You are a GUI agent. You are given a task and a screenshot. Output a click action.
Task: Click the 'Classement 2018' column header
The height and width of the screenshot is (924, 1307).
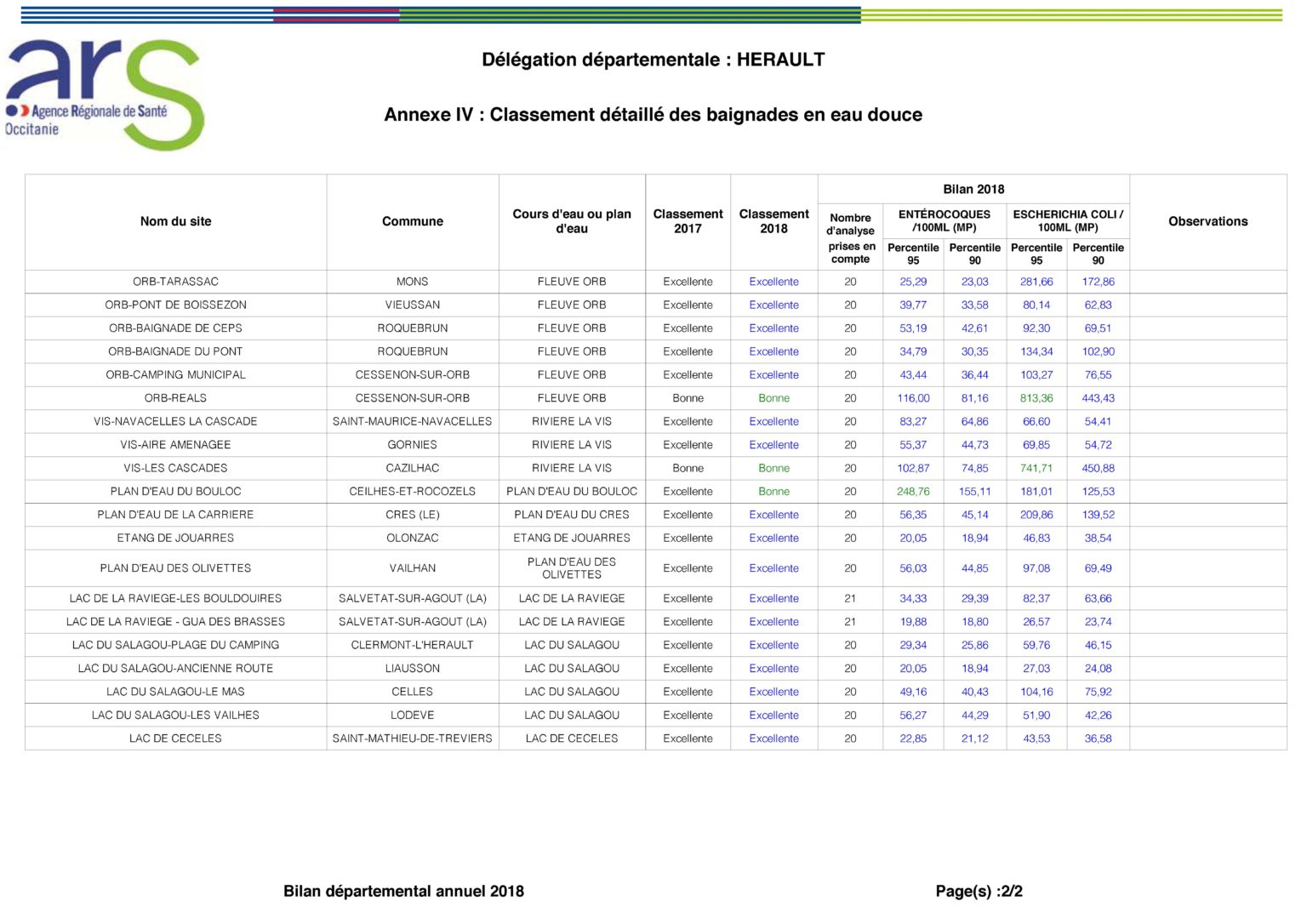(774, 221)
